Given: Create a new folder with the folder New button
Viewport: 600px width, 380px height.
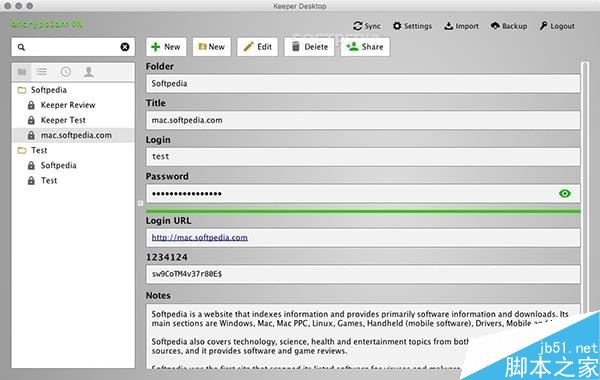Looking at the screenshot, I should pos(212,47).
